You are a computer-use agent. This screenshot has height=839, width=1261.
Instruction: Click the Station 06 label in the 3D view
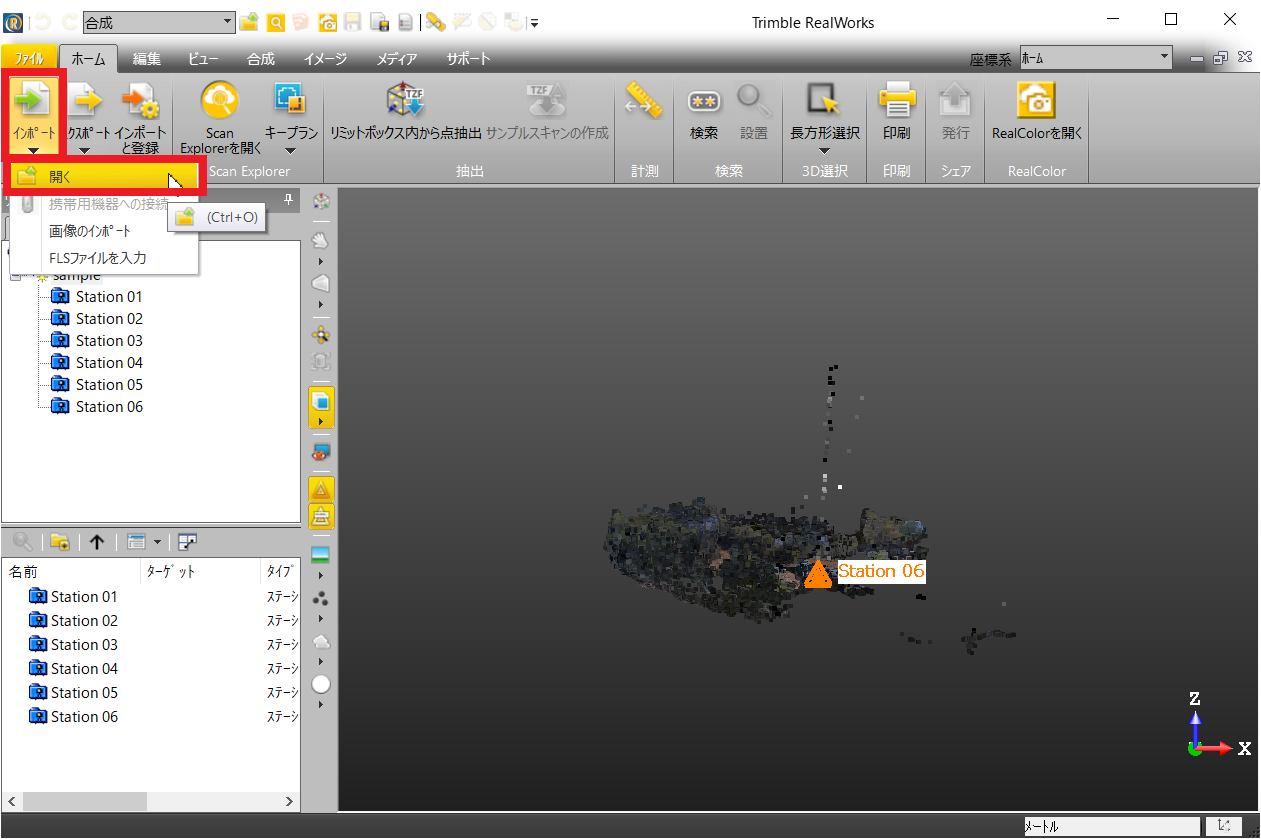click(881, 571)
